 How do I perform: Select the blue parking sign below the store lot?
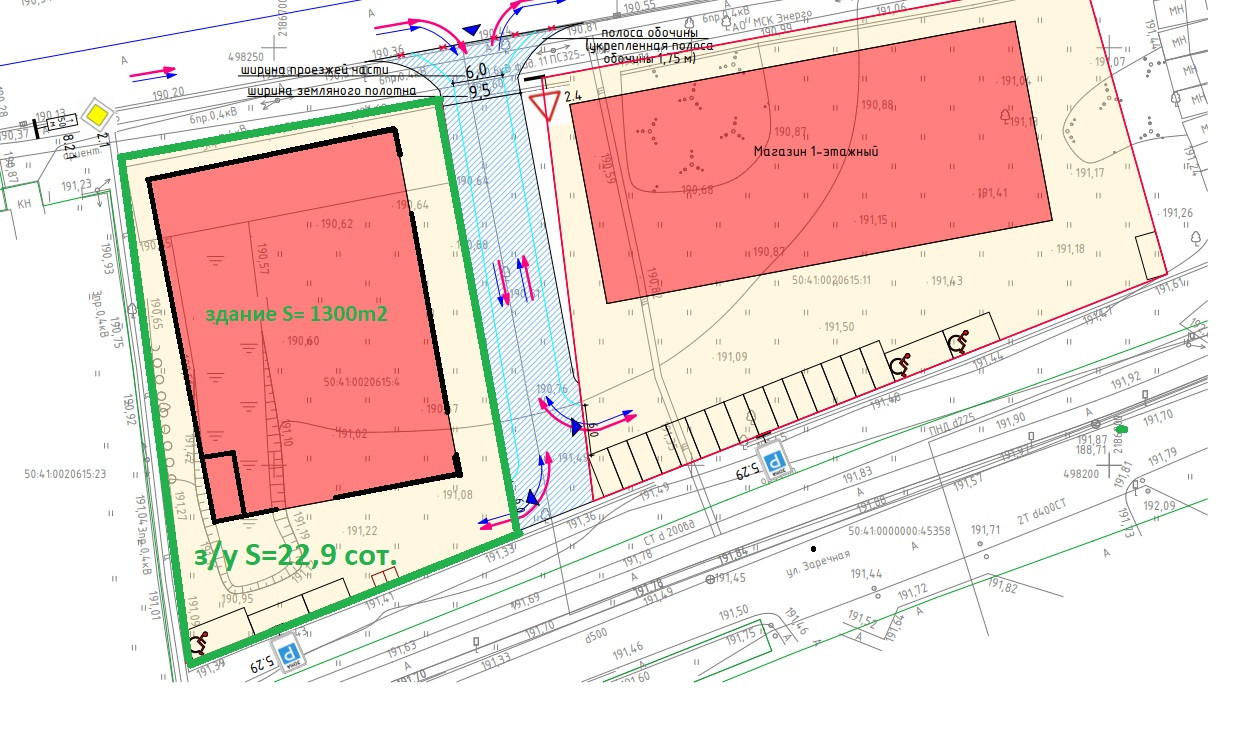[x=773, y=462]
